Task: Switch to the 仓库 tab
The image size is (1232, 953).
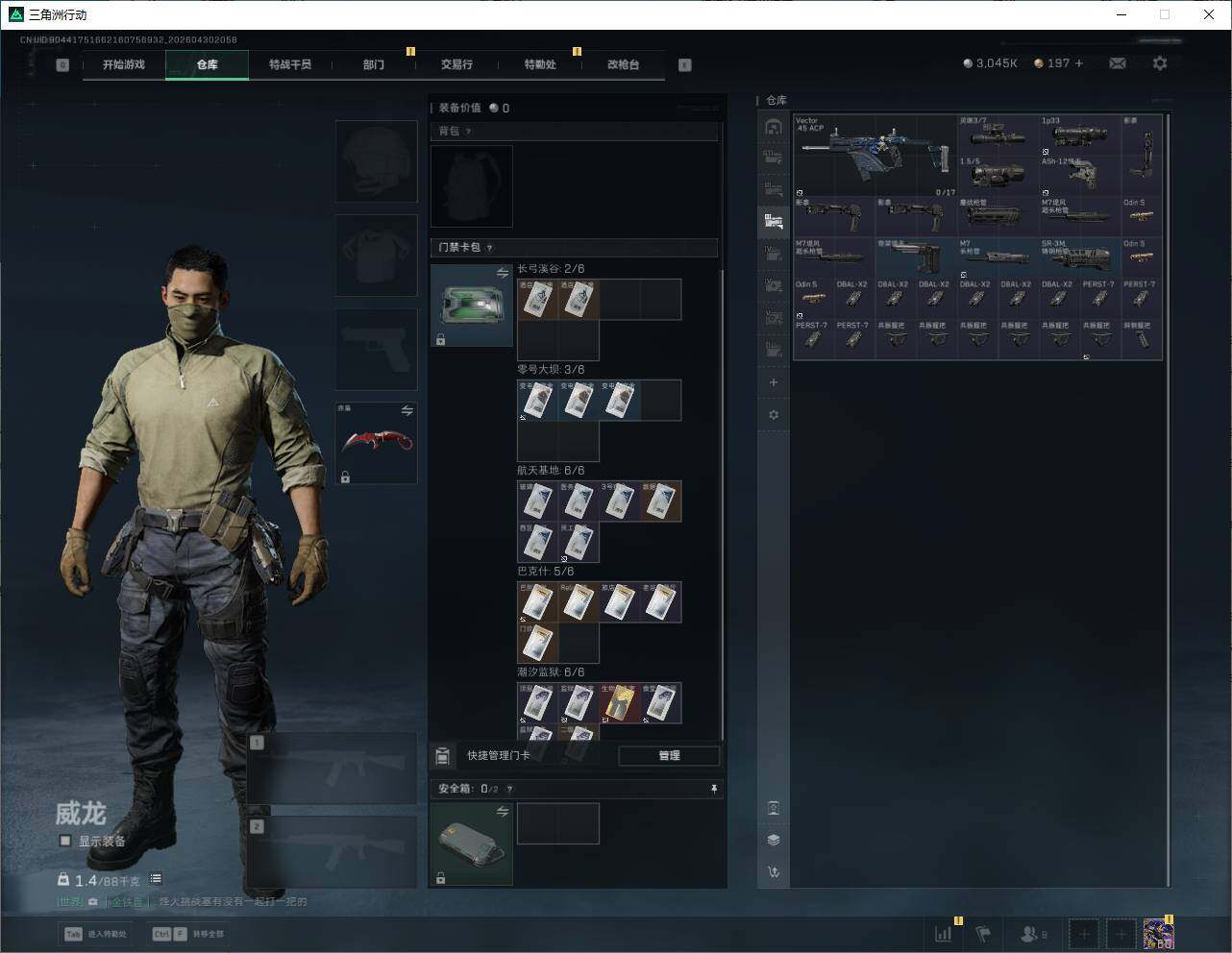Action: (x=208, y=64)
